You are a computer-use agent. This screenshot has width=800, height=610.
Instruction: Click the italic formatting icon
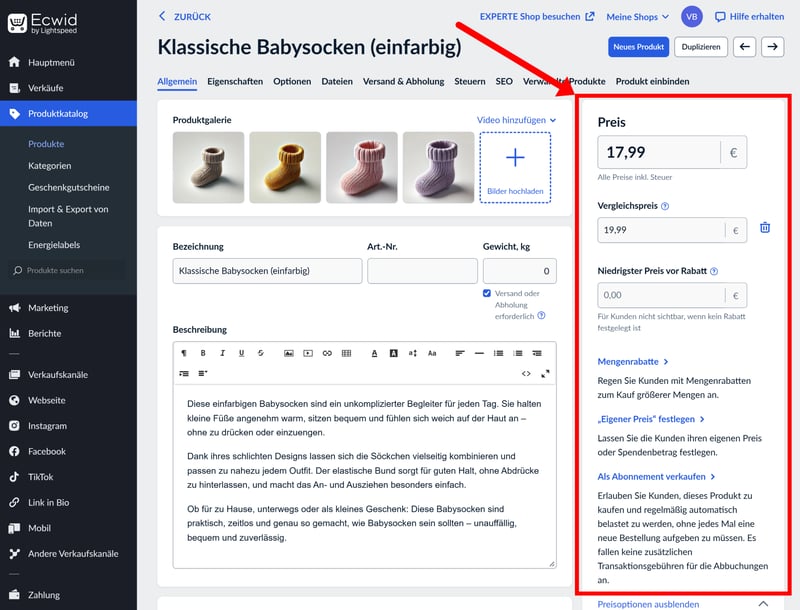(x=222, y=353)
